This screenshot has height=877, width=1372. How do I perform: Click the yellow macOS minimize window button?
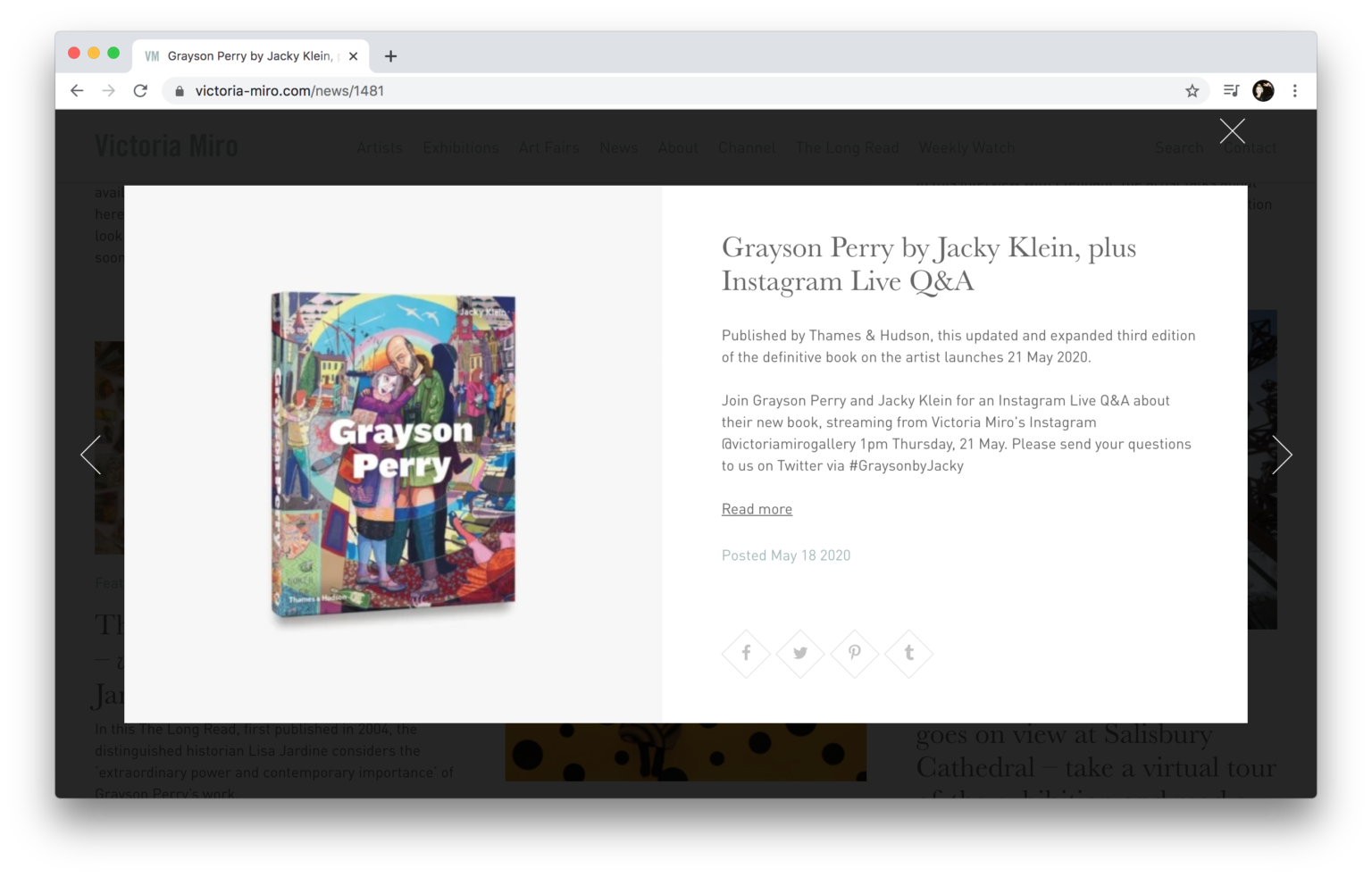click(94, 53)
